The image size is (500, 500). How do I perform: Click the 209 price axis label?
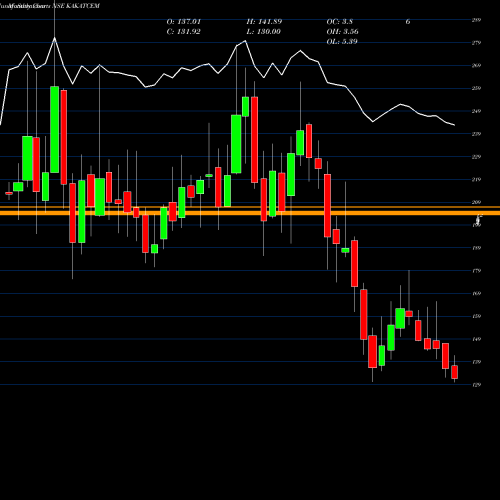pos(476,202)
